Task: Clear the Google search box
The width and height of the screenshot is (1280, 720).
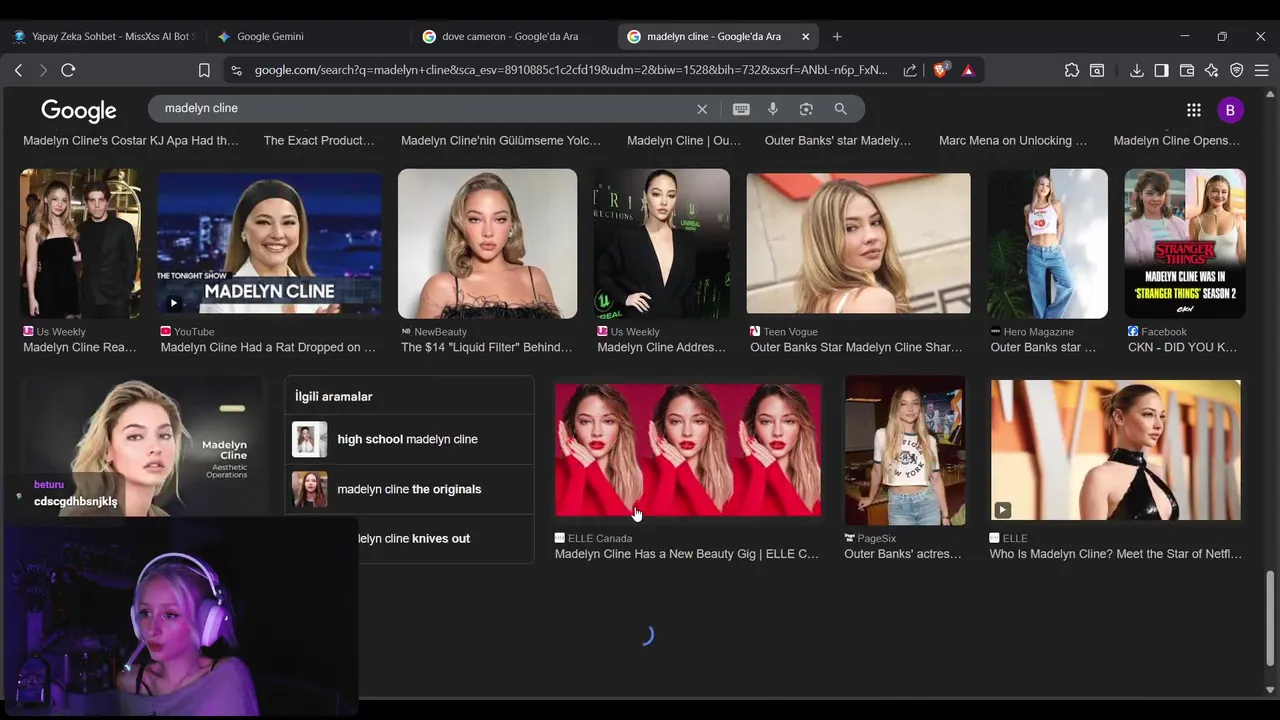Action: [702, 109]
